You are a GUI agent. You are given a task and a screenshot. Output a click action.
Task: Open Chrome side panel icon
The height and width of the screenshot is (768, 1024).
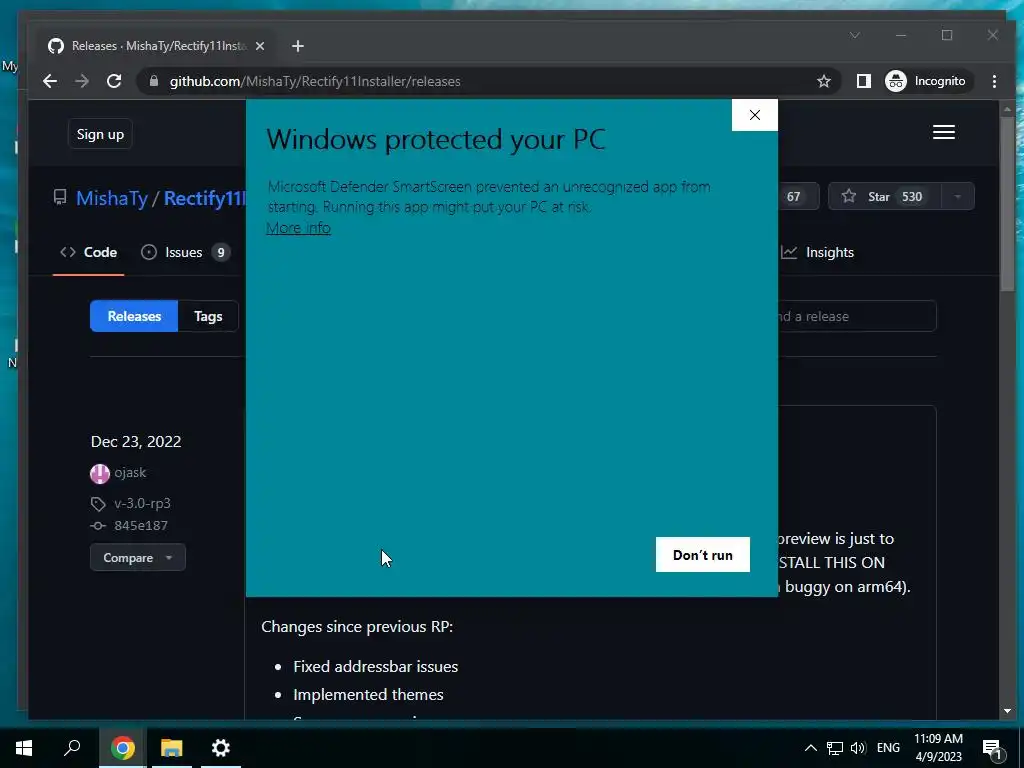[863, 81]
